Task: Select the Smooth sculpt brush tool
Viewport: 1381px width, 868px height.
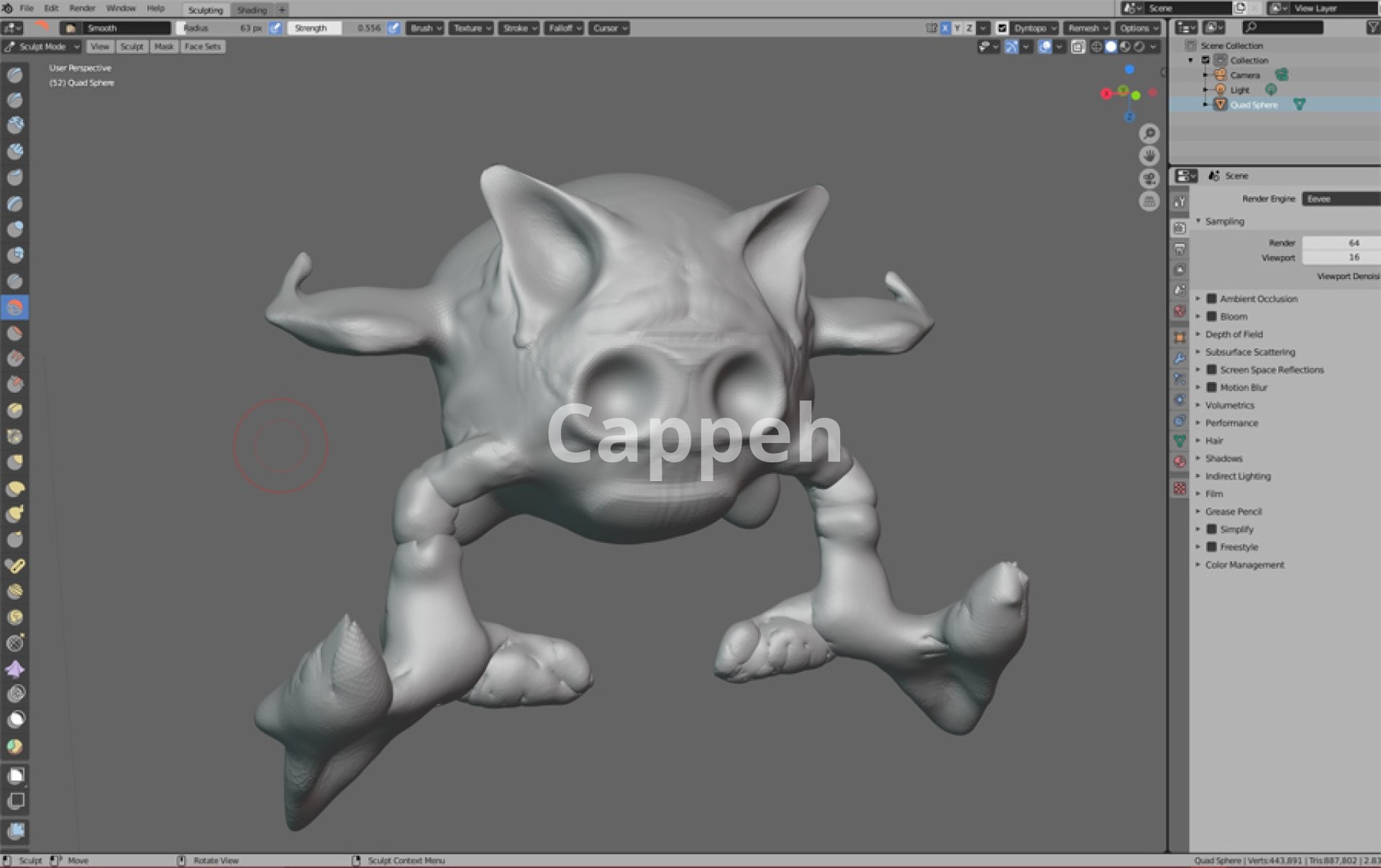Action: [x=15, y=308]
